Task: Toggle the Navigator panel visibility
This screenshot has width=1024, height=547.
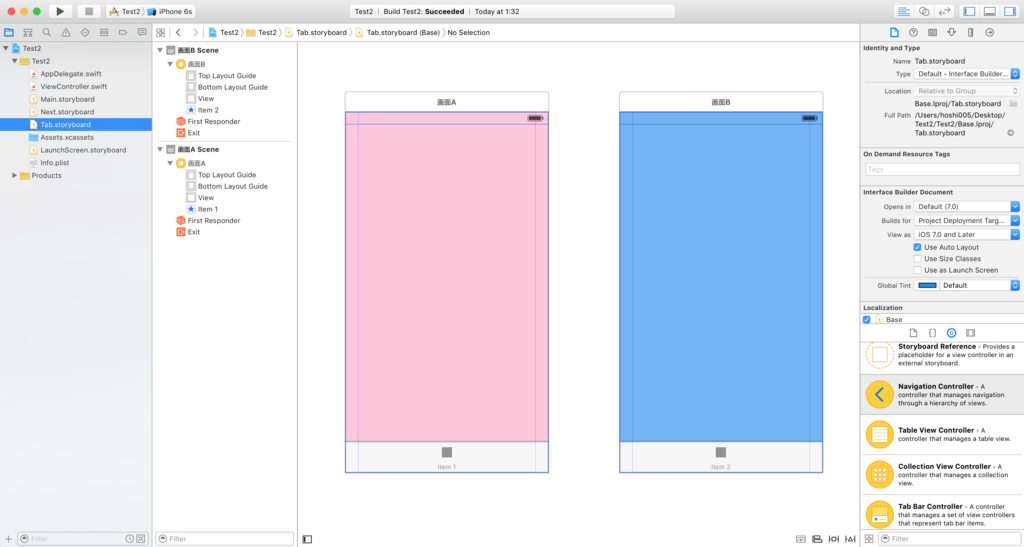Action: click(969, 11)
